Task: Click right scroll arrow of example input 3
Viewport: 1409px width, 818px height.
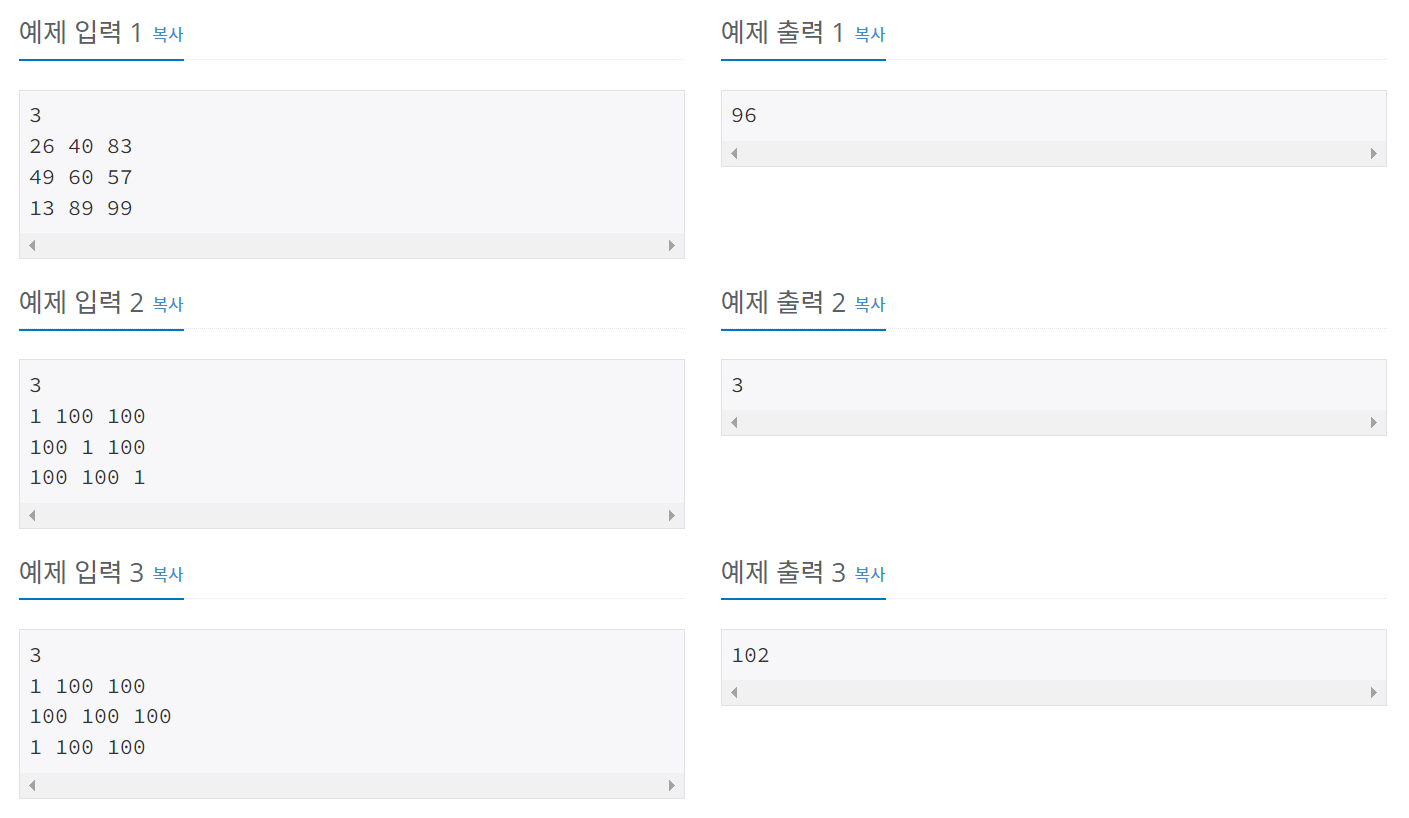Action: click(672, 786)
